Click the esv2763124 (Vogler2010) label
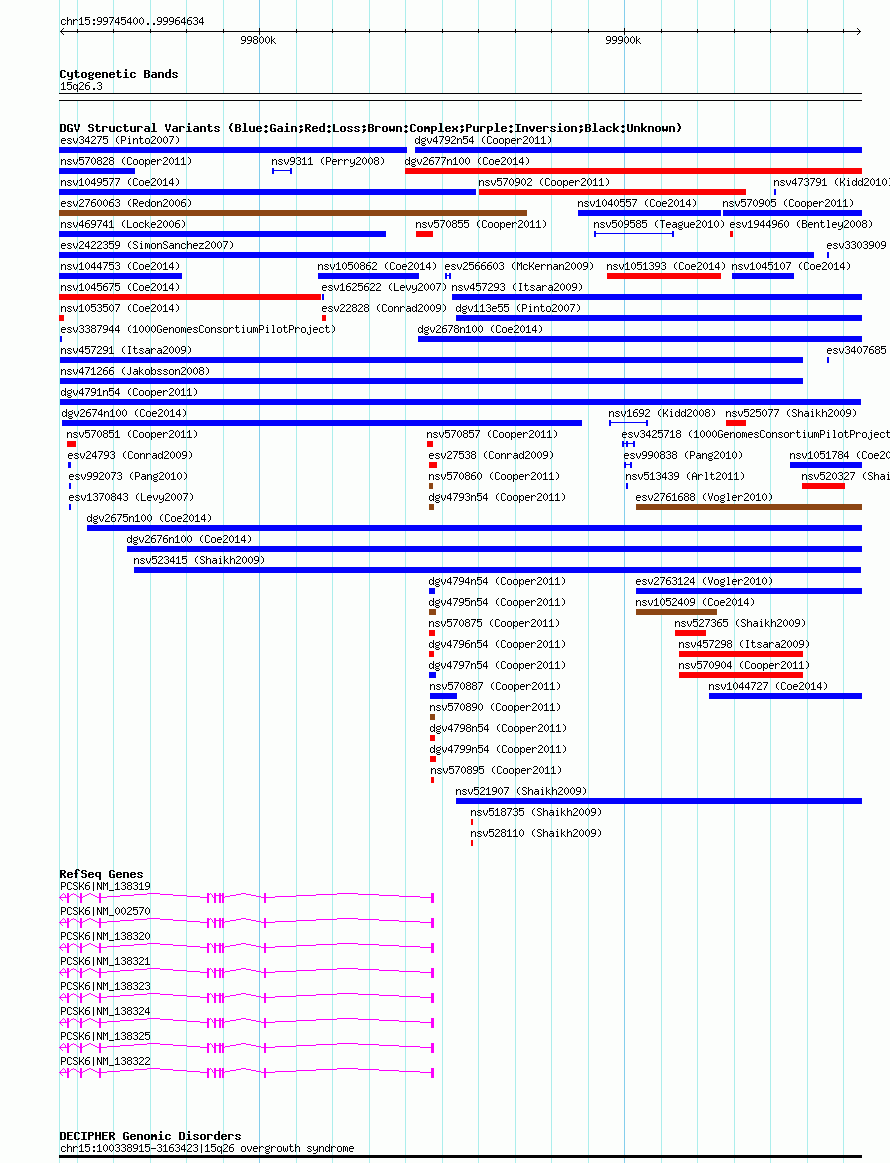This screenshot has width=890, height=1163. pyautogui.click(x=704, y=581)
